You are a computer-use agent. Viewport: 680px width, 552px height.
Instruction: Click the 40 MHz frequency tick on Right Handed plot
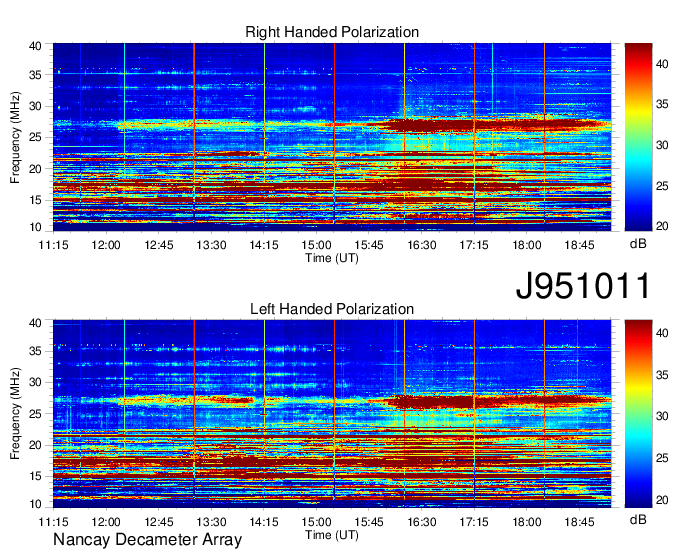(x=35, y=46)
